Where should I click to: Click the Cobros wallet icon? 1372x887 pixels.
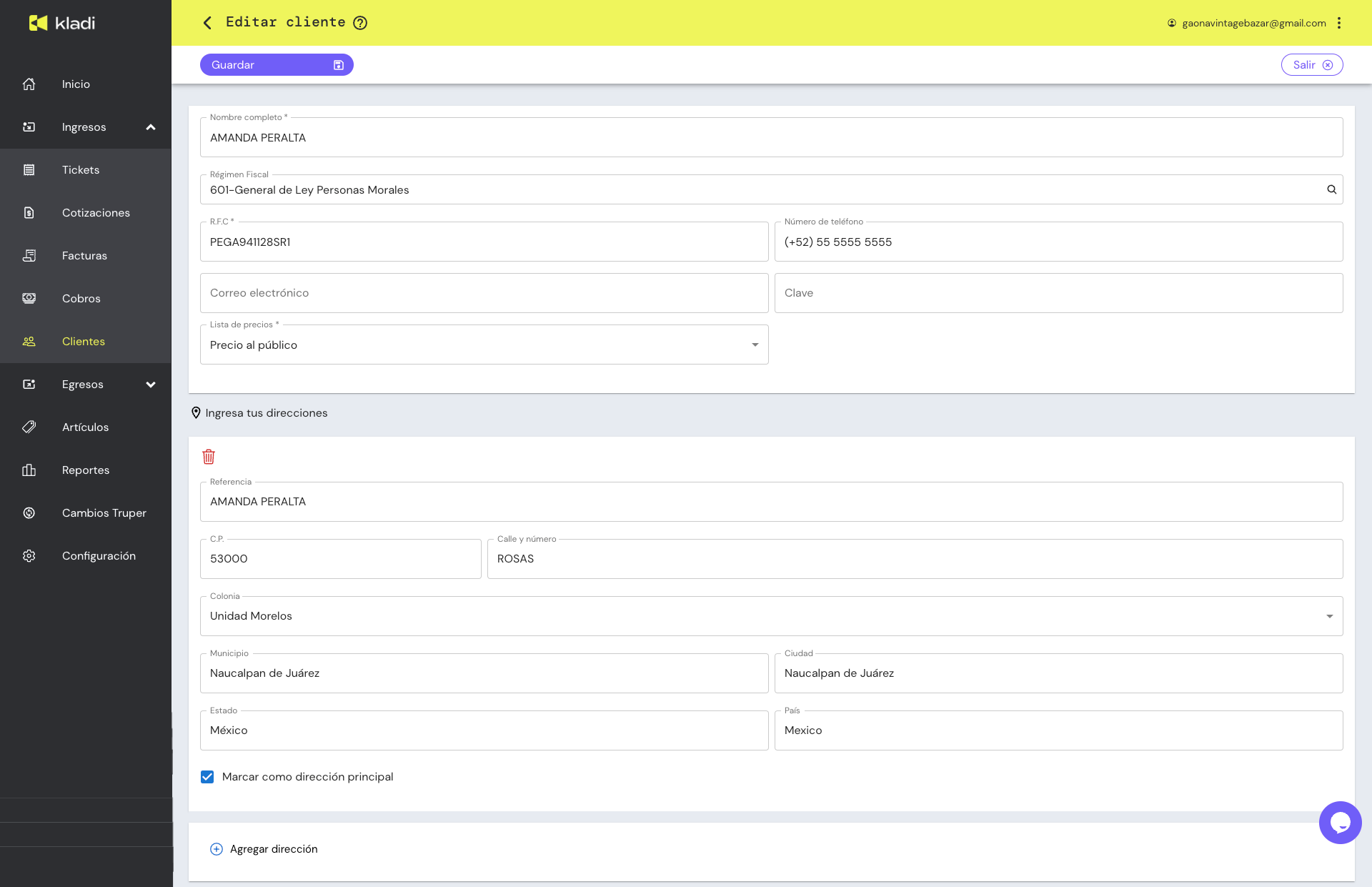29,298
